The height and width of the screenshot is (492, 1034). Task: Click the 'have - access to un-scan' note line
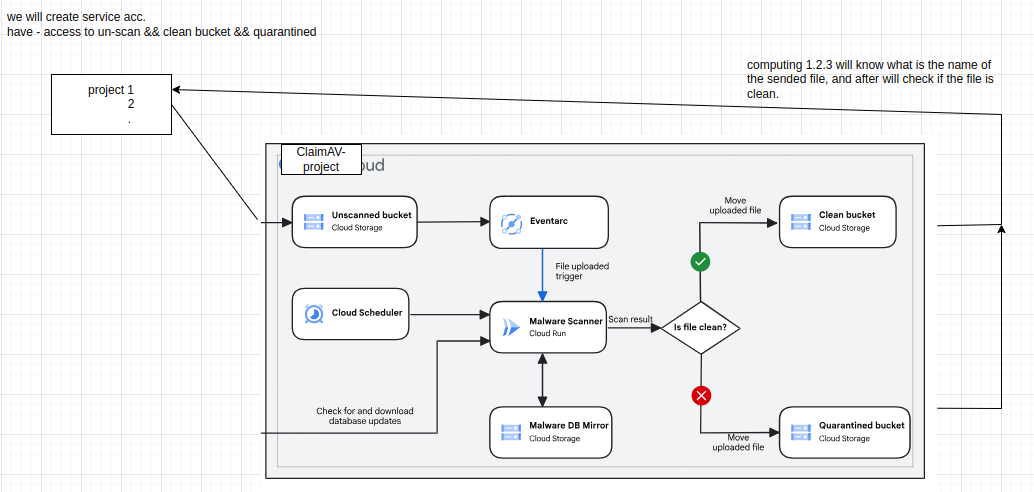point(162,32)
